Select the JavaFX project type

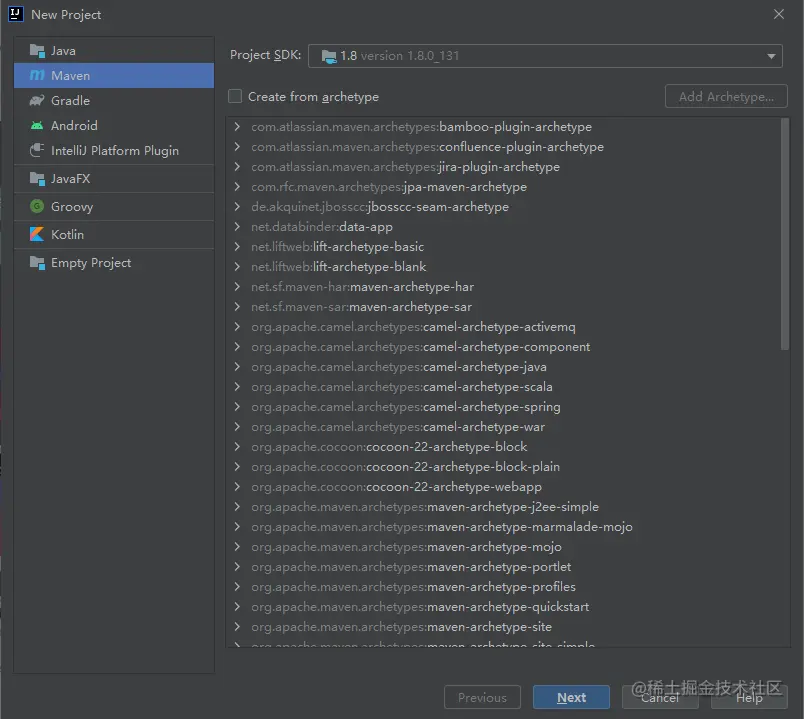[114, 178]
